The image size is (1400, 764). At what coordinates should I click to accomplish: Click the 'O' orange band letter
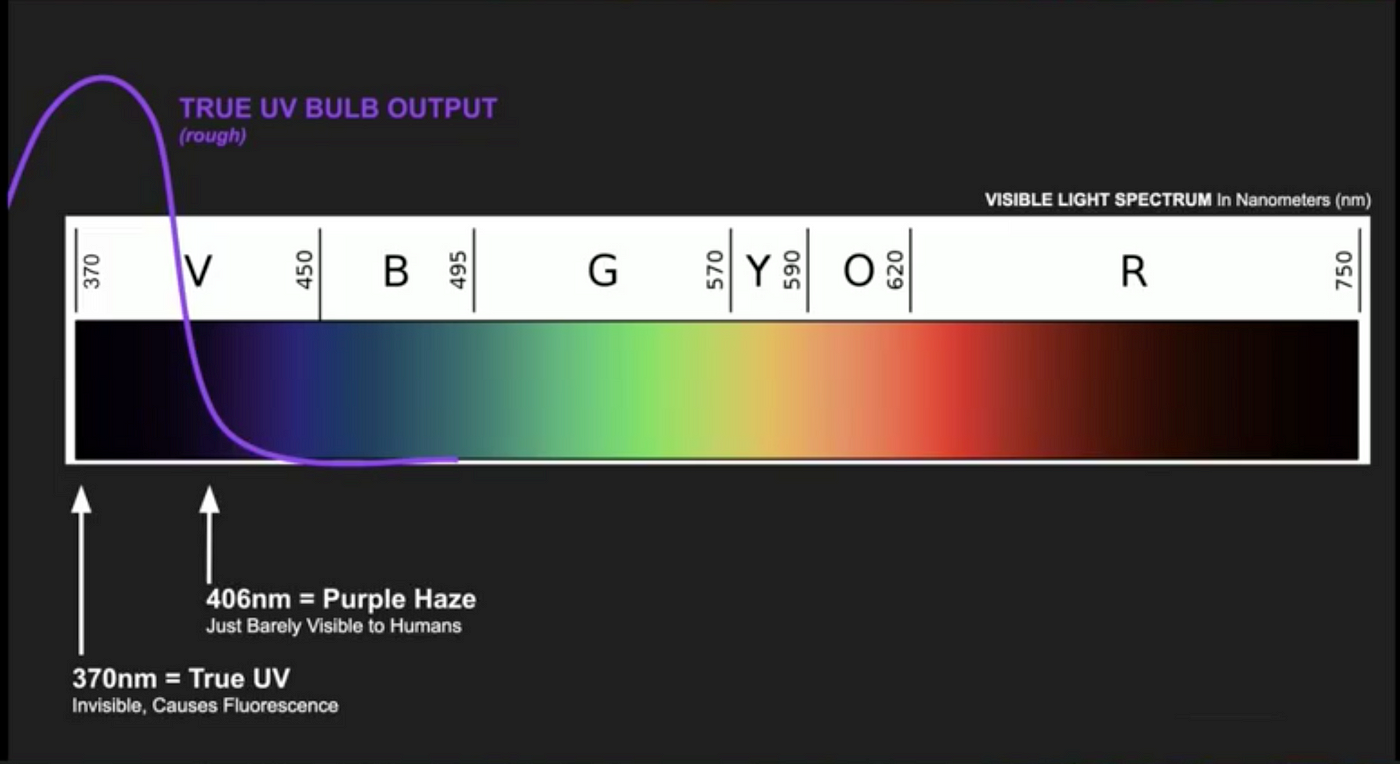tap(859, 271)
